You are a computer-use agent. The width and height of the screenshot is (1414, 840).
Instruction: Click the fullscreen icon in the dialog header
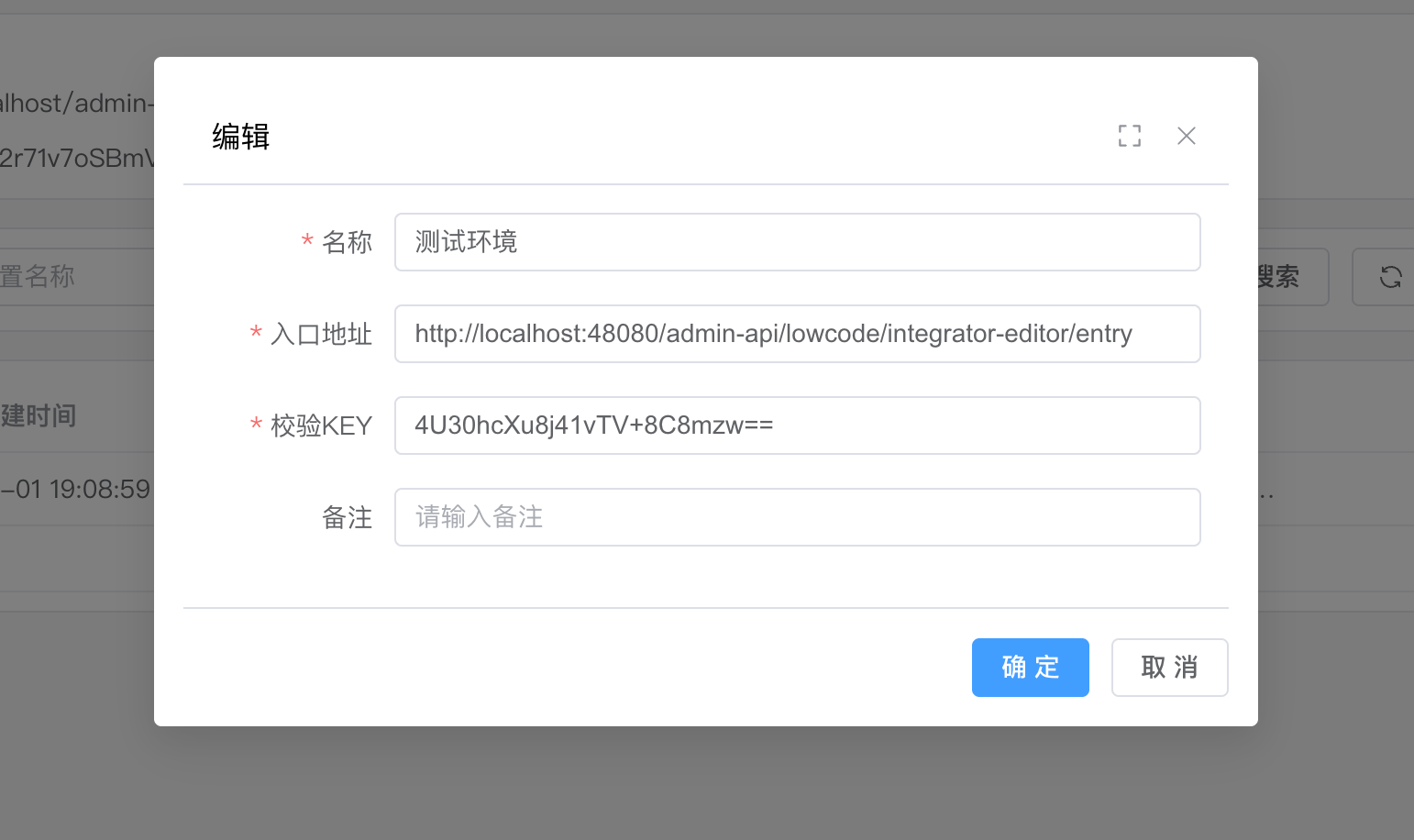(x=1130, y=136)
